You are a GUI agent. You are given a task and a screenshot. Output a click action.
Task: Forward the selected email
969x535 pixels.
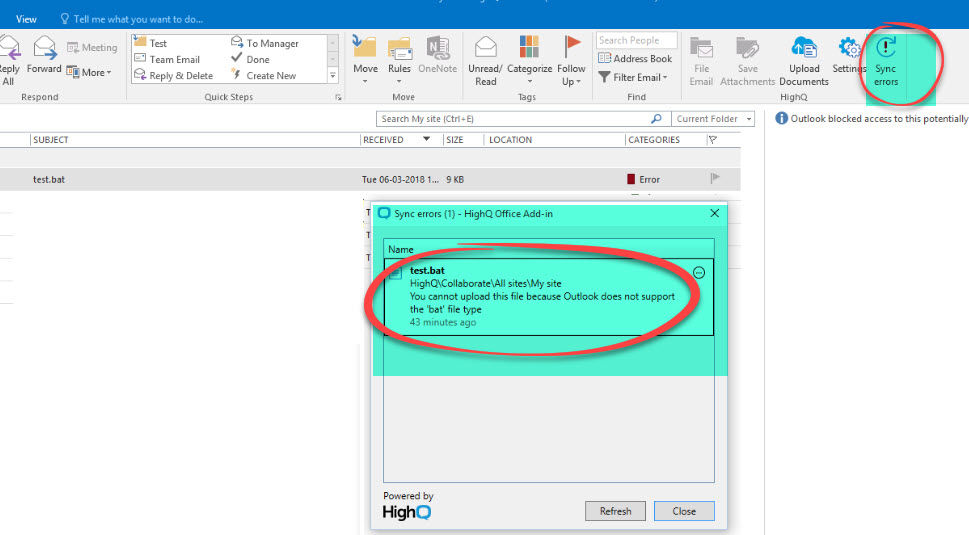tap(44, 48)
